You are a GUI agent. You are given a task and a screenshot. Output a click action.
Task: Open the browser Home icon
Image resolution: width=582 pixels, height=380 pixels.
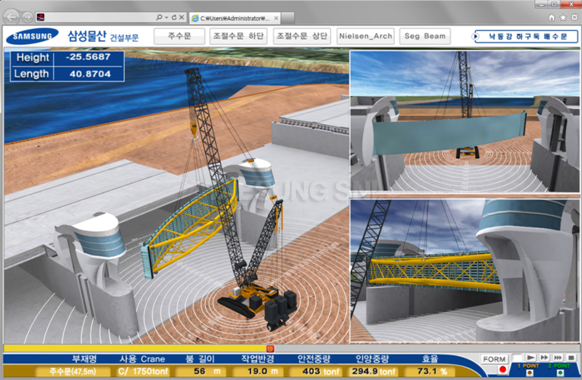tap(552, 17)
